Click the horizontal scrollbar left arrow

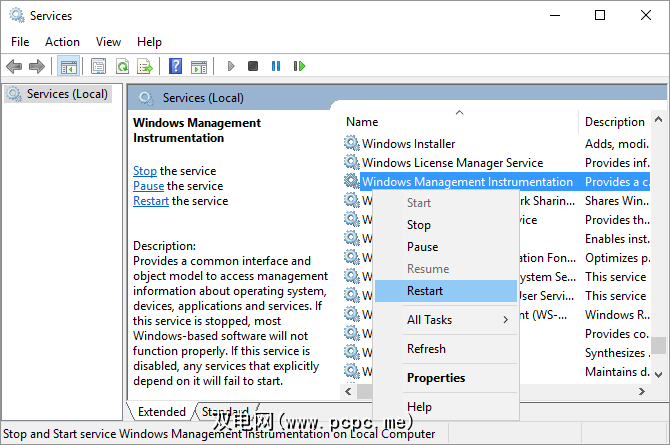click(x=348, y=392)
